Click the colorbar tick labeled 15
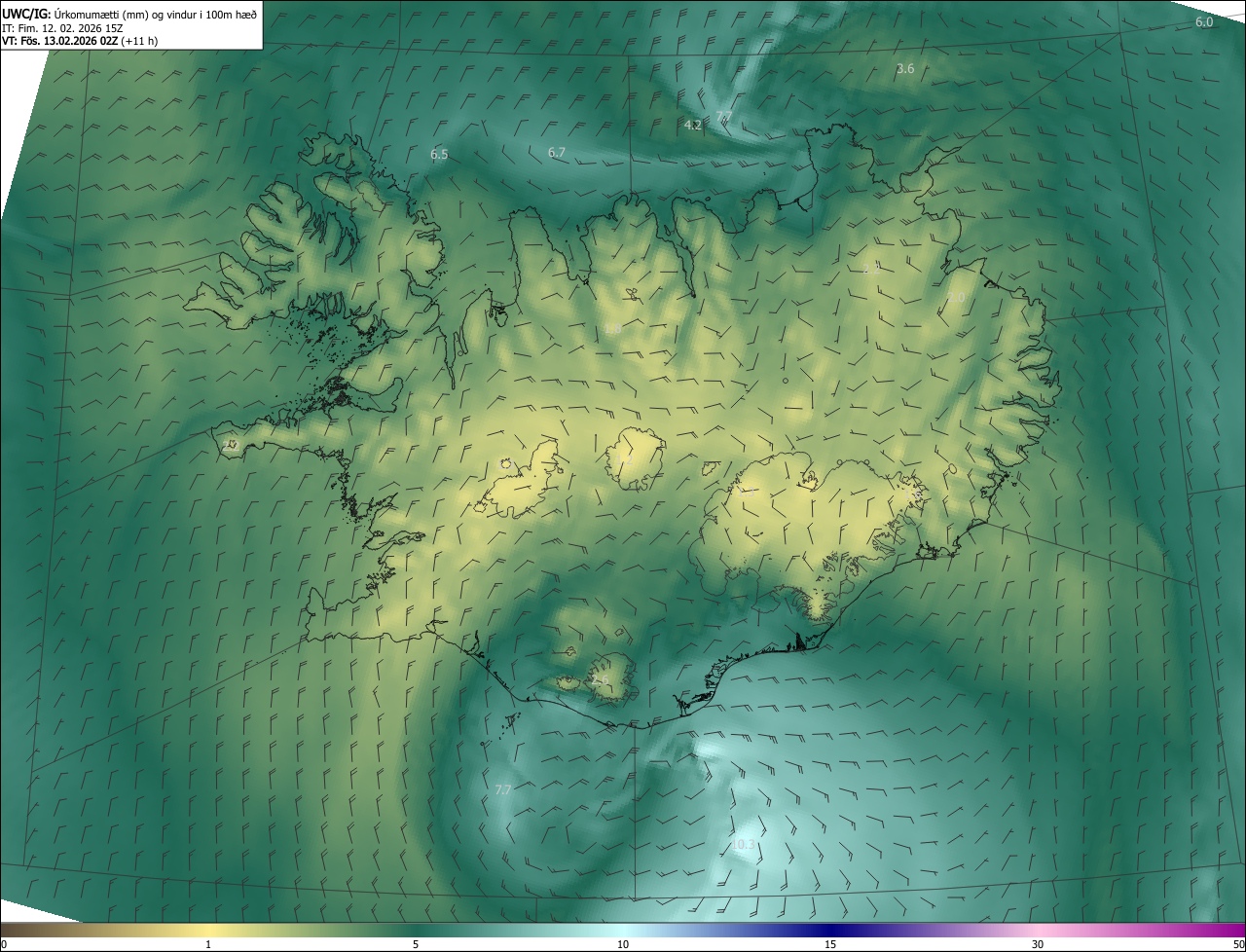The height and width of the screenshot is (952, 1246). (830, 944)
